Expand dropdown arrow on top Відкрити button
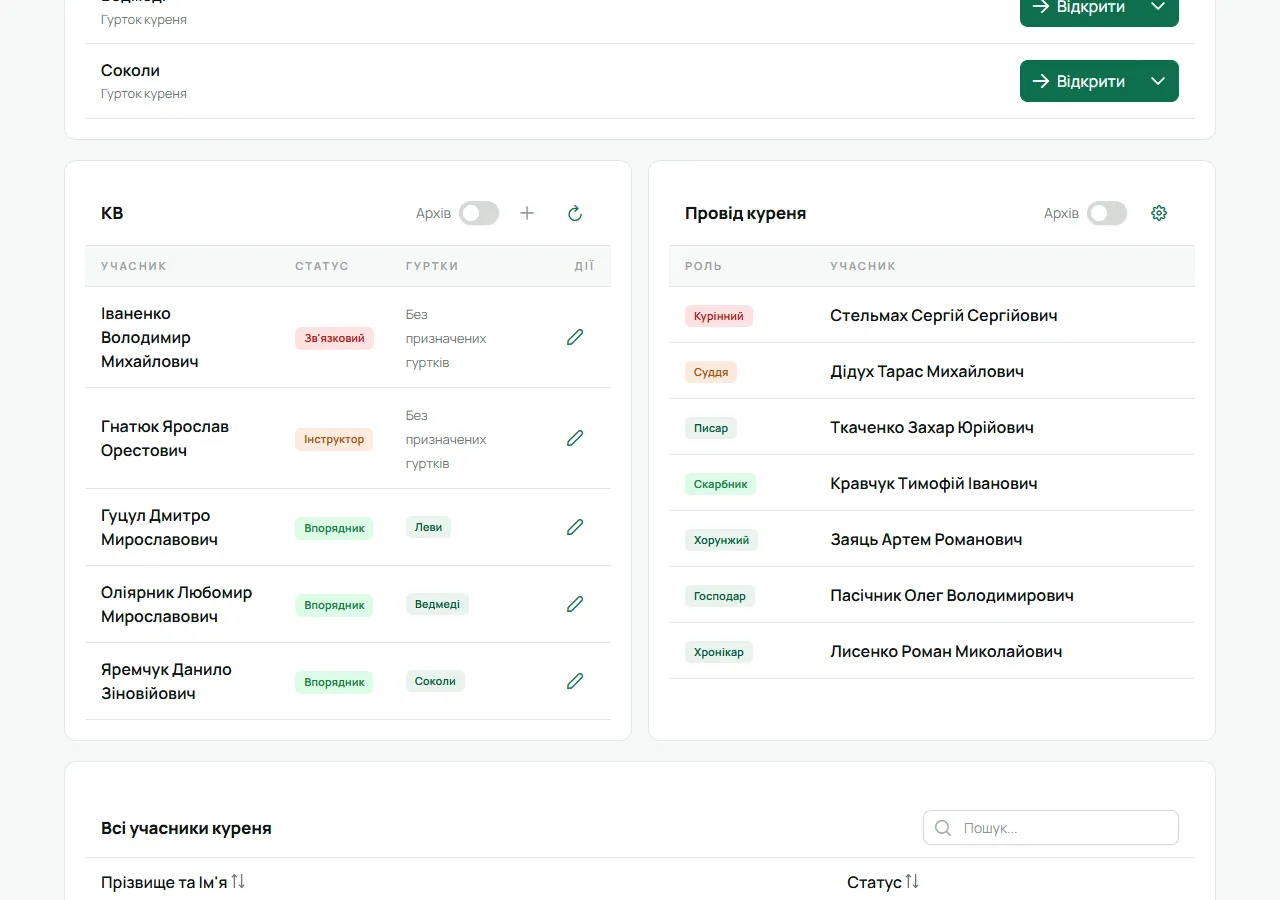Image resolution: width=1280 pixels, height=900 pixels. click(x=1158, y=8)
